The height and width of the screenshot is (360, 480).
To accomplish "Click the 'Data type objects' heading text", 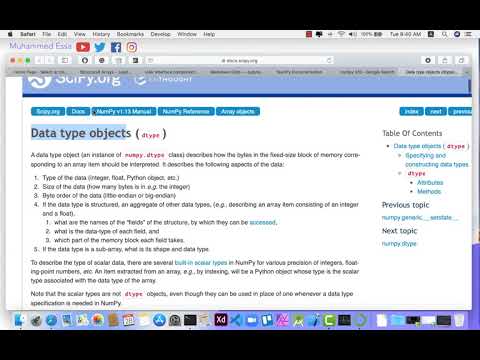I will coord(81,133).
